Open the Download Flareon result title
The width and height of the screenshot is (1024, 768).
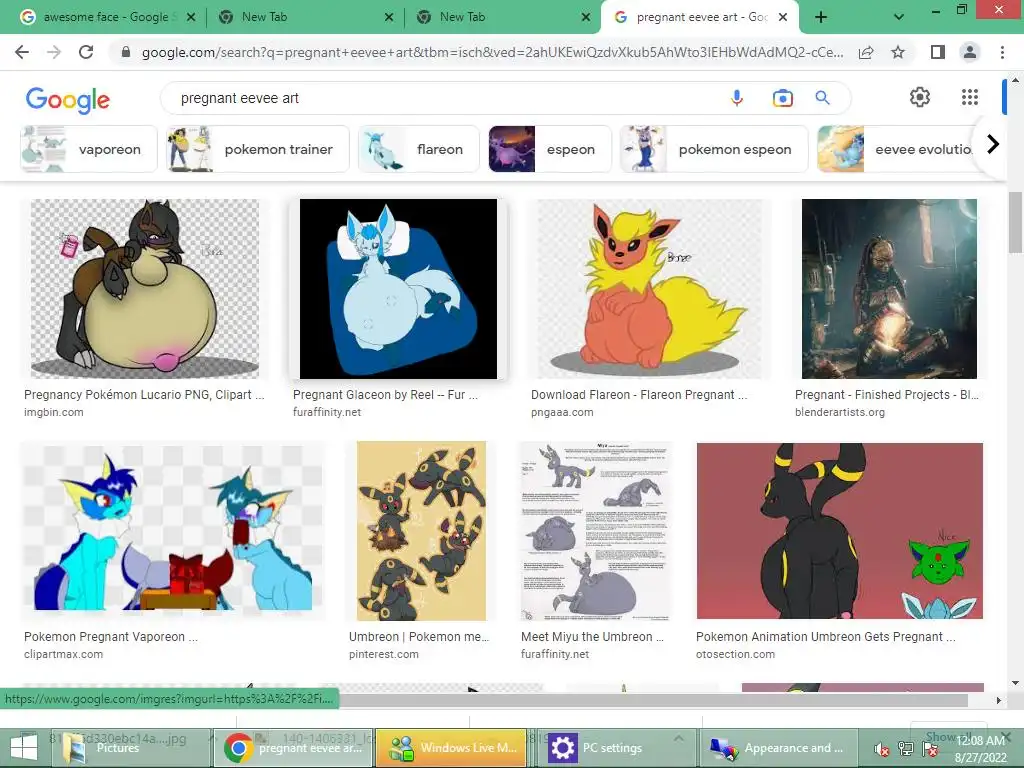[639, 394]
